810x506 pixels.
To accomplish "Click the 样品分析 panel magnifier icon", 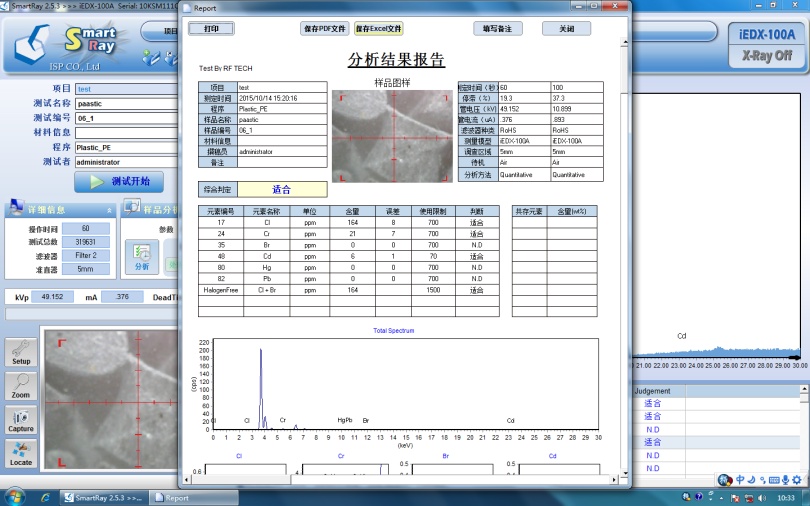I will coord(132,207).
